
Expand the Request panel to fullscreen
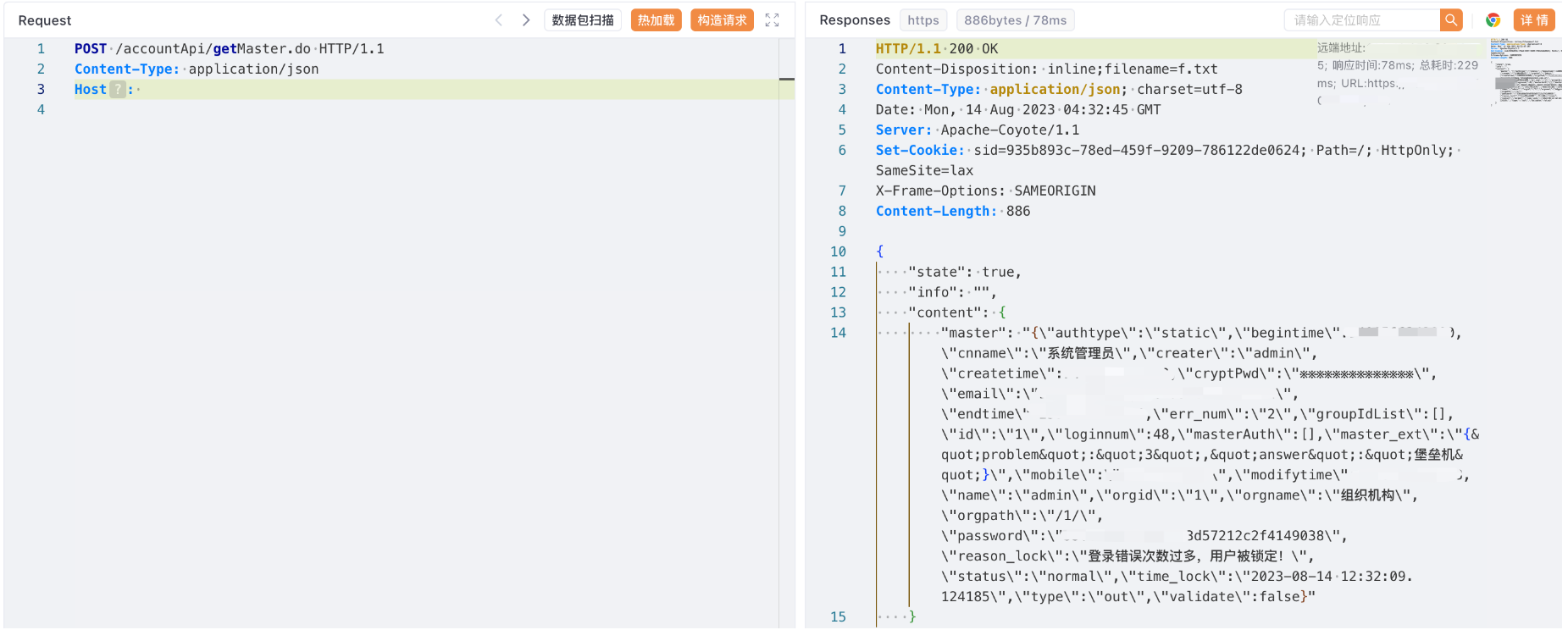772,20
